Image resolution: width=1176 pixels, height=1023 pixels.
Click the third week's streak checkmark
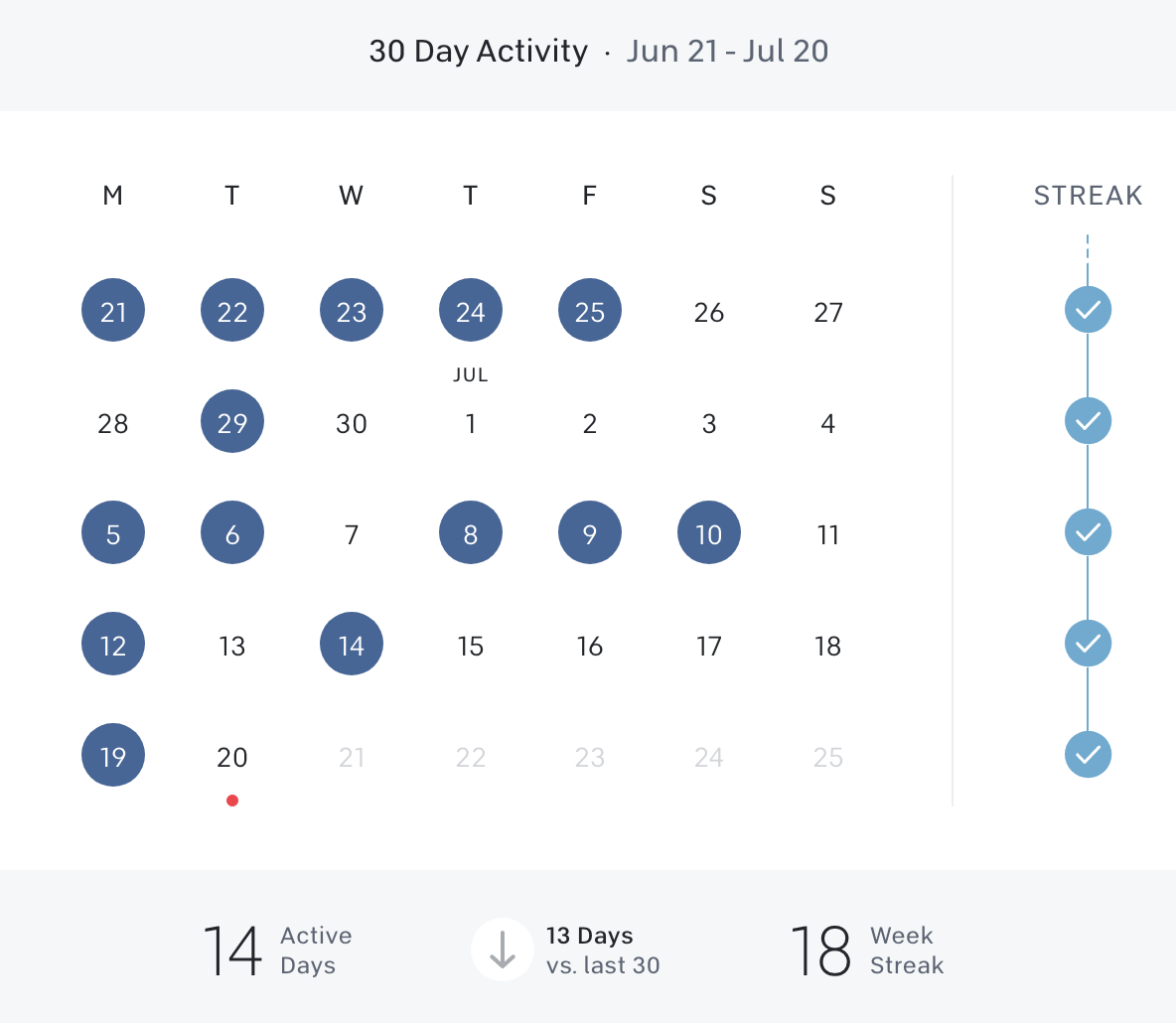pyautogui.click(x=1088, y=532)
